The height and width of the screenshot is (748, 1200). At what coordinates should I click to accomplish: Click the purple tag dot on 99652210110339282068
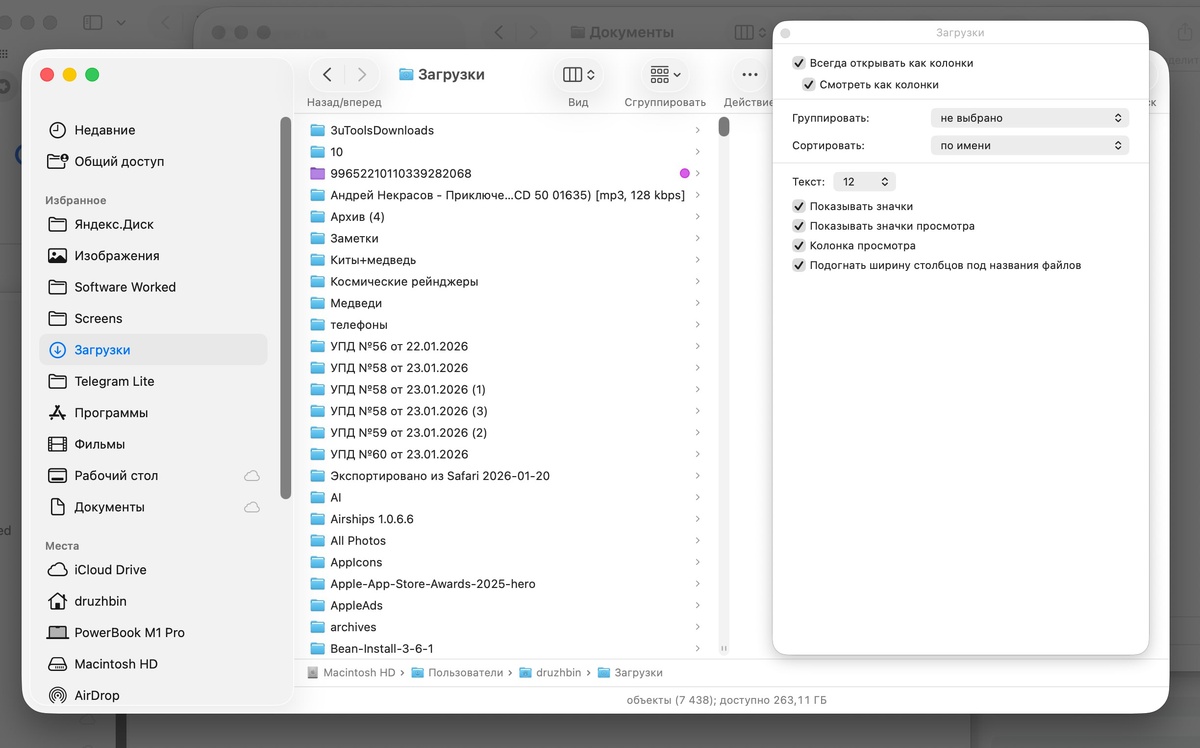point(685,173)
